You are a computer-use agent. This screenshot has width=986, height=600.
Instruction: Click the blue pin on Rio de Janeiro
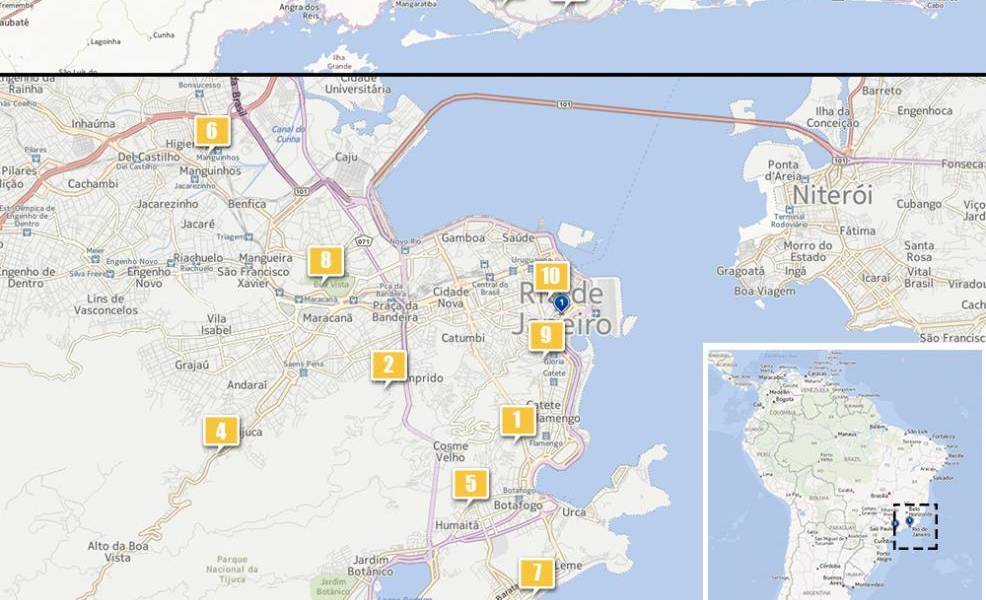(x=562, y=302)
